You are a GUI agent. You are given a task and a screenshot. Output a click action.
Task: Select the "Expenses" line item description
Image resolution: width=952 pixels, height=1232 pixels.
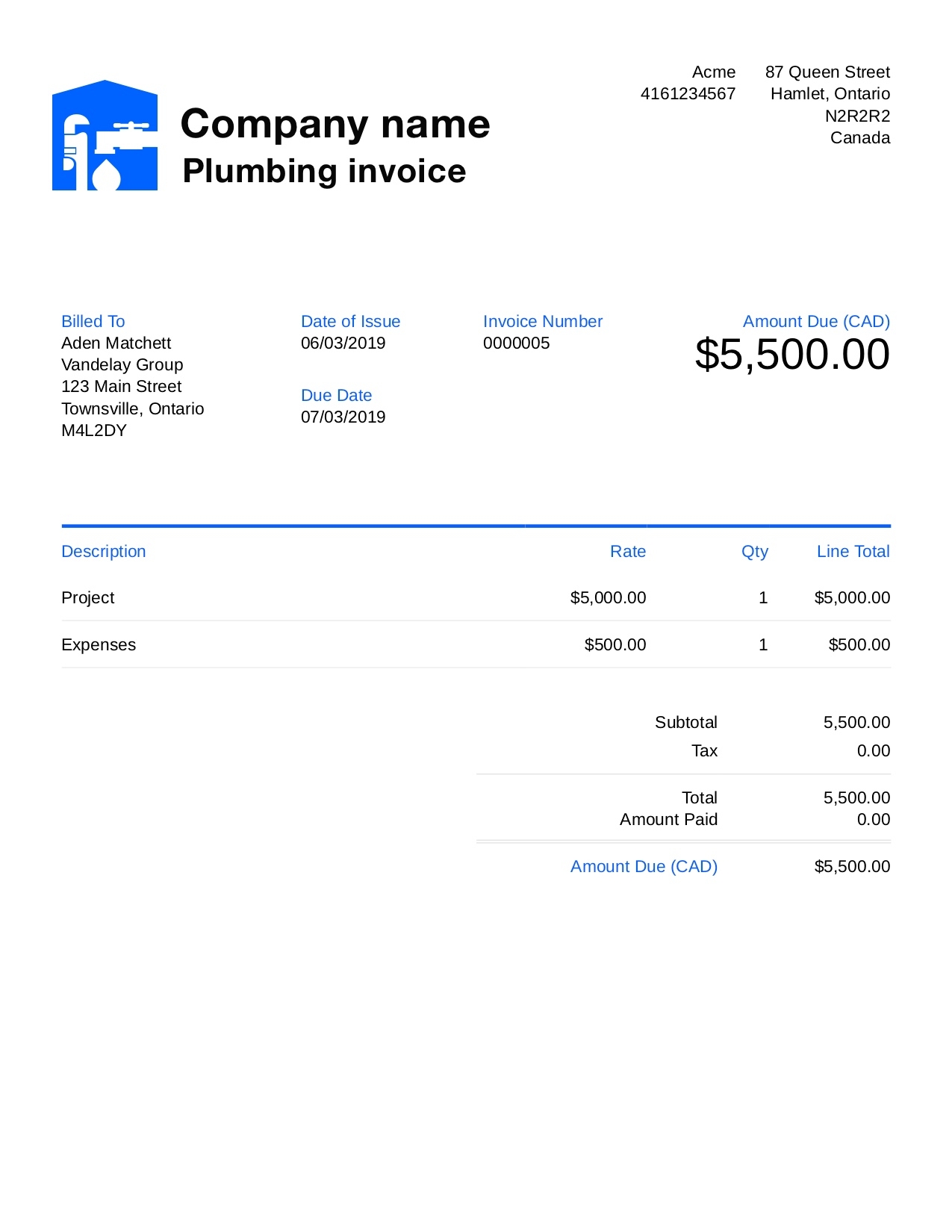[99, 645]
